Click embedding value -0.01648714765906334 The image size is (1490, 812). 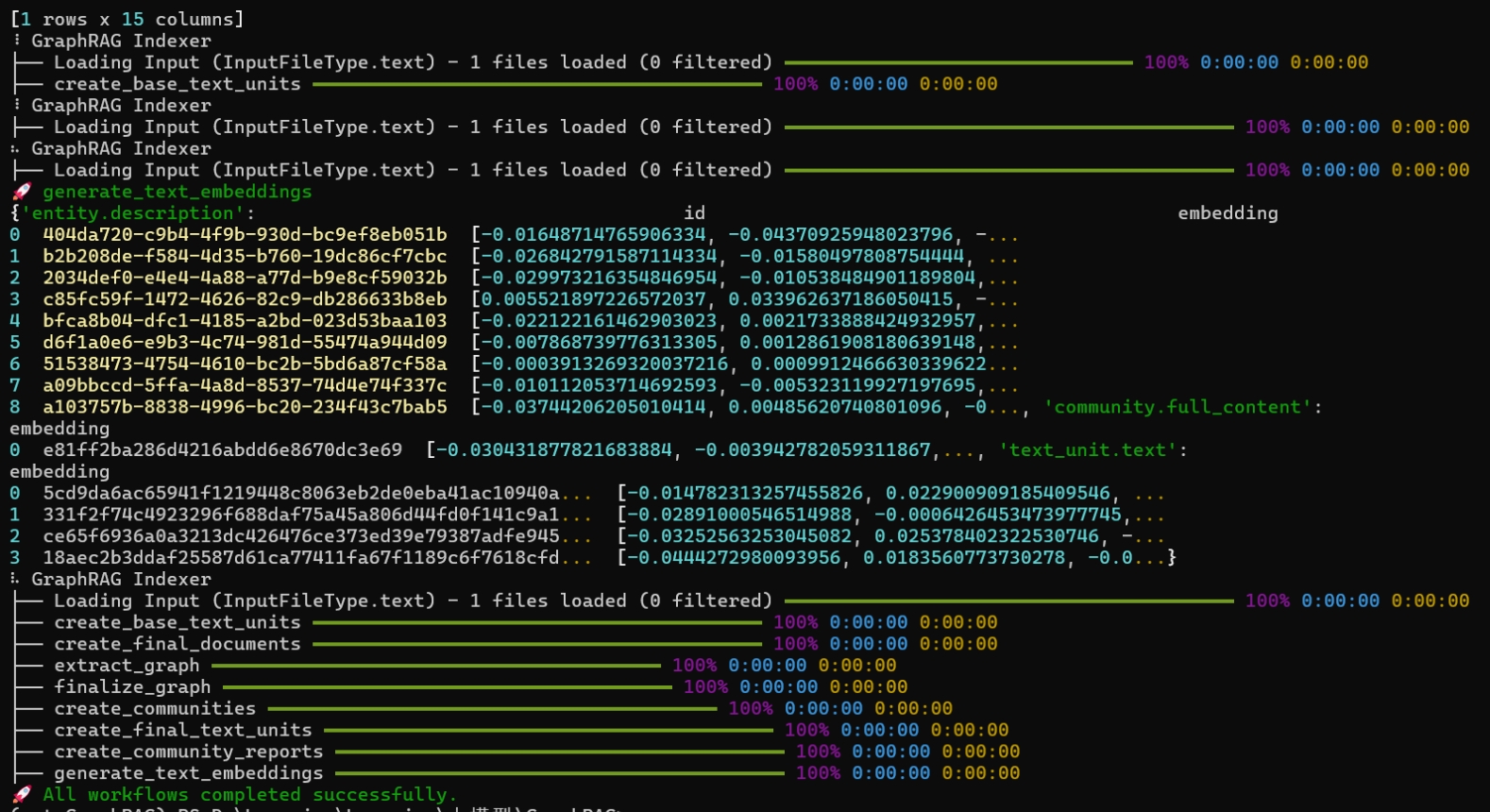click(x=593, y=234)
